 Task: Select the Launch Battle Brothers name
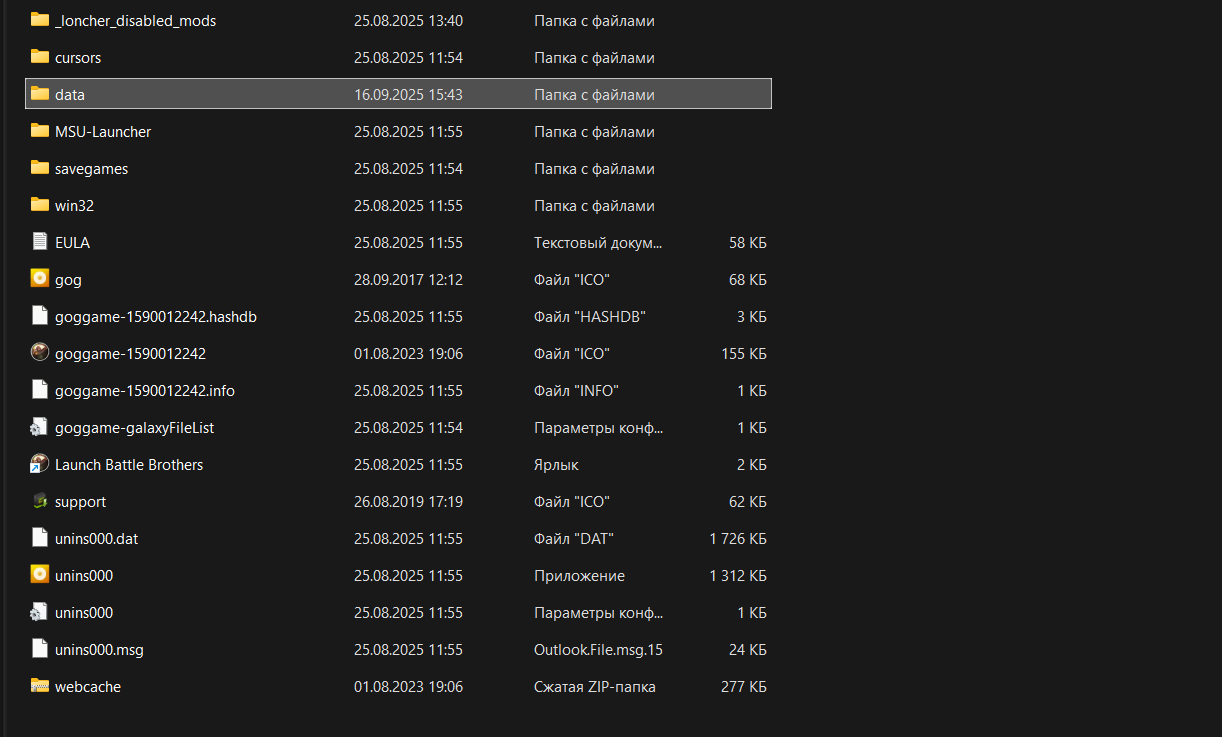pyautogui.click(x=129, y=464)
